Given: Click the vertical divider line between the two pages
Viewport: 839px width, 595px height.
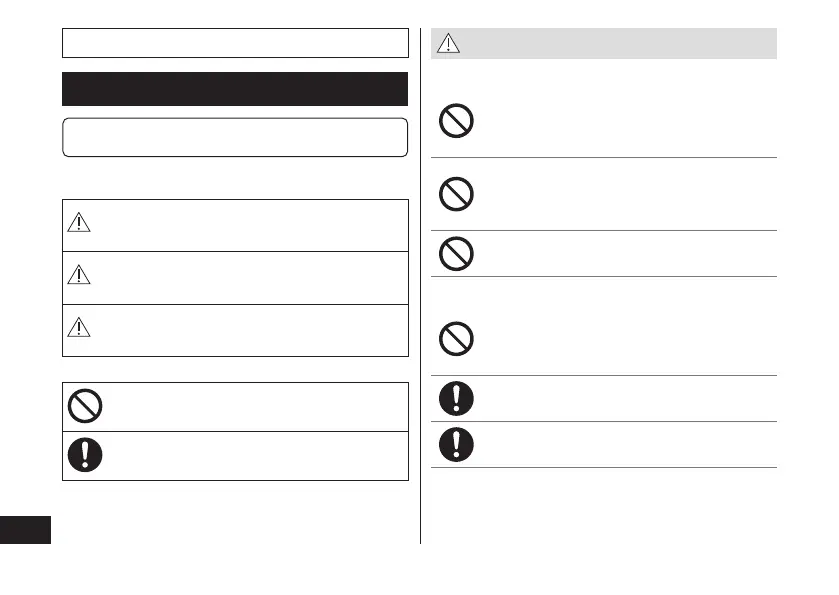Looking at the screenshot, I should coord(420,300).
